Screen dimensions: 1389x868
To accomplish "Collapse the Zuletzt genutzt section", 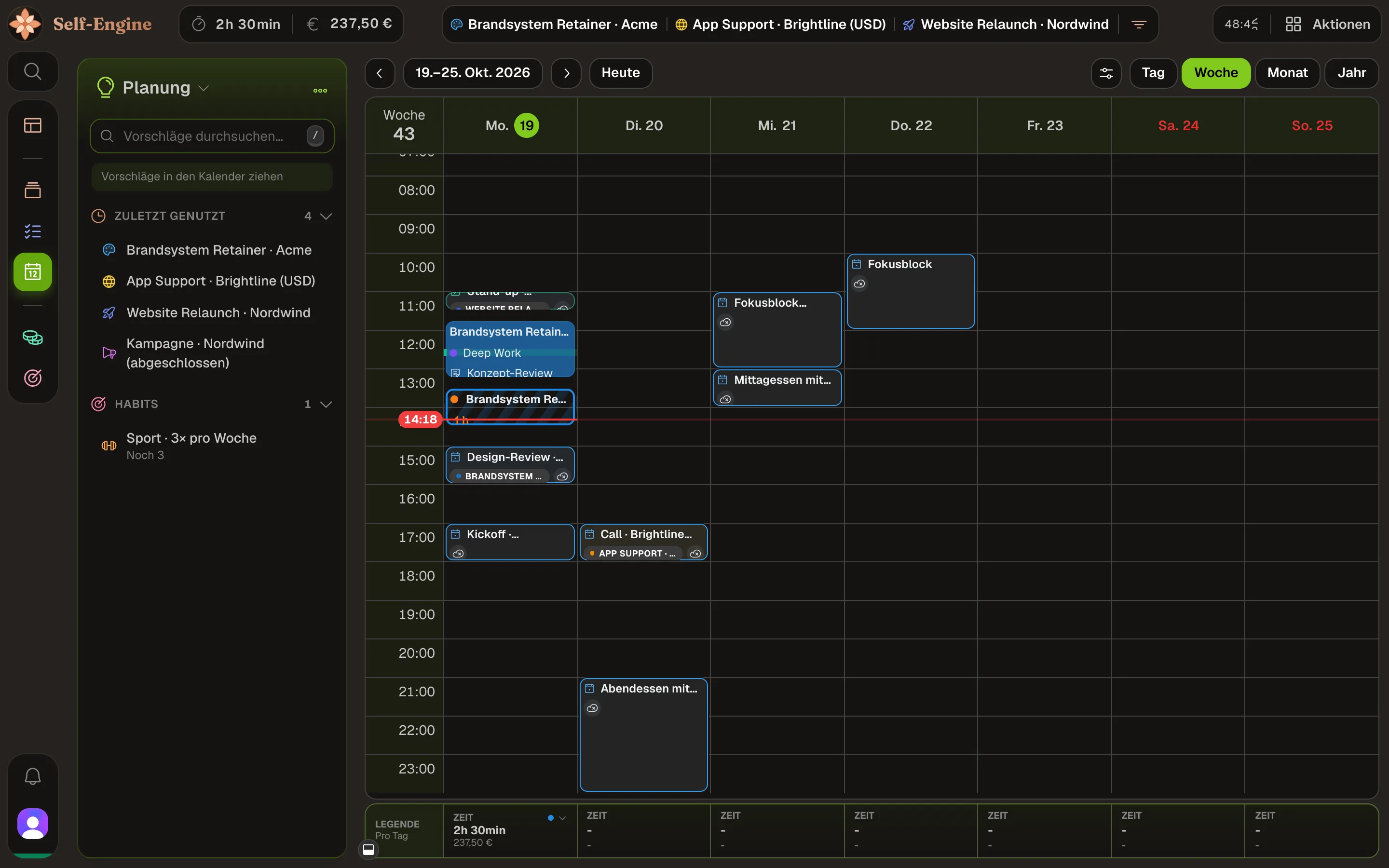I will click(326, 217).
